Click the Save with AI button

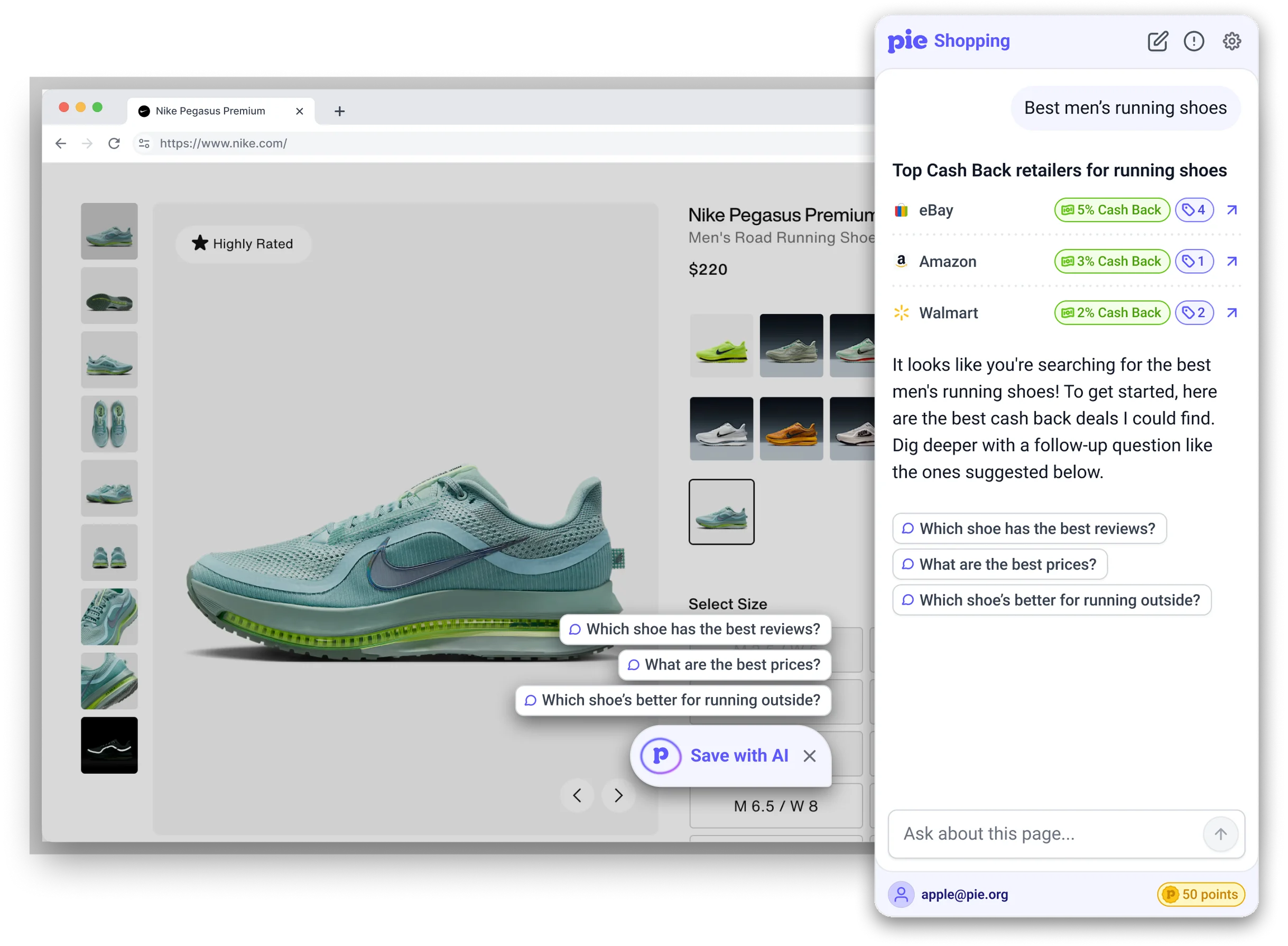[x=738, y=756]
